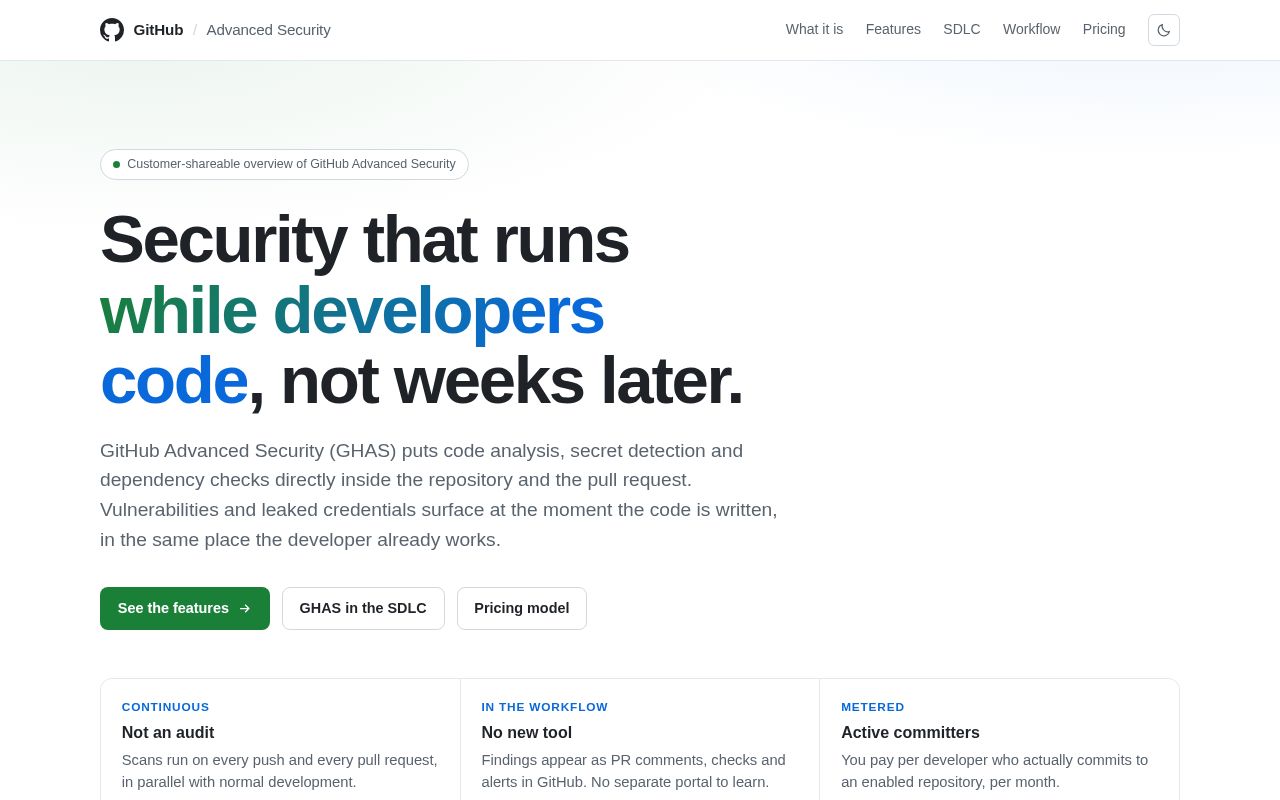
Task: Click the No new tool card title
Action: coord(527,732)
